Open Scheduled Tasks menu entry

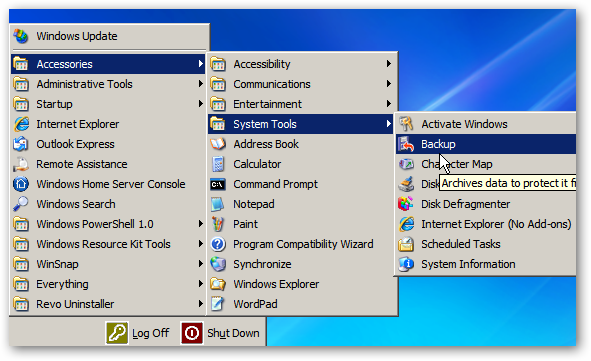click(486, 244)
